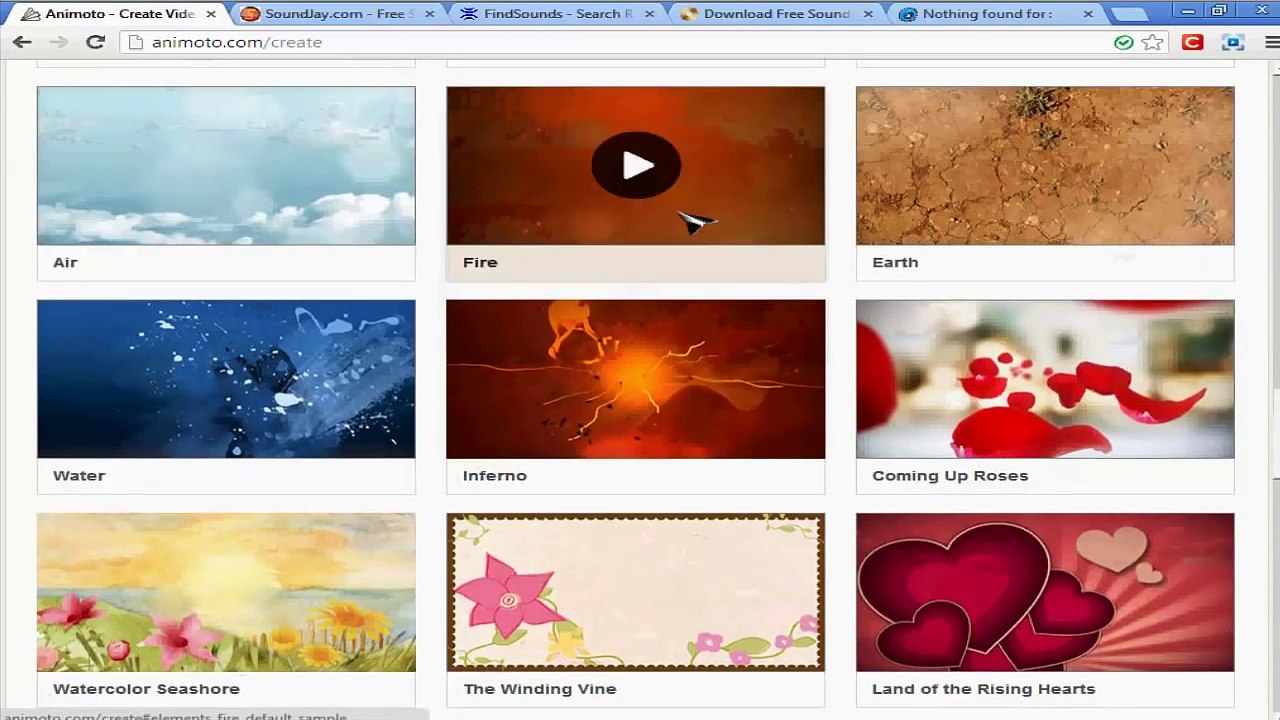Switch to the Download Free Sound tab

pyautogui.click(x=776, y=14)
